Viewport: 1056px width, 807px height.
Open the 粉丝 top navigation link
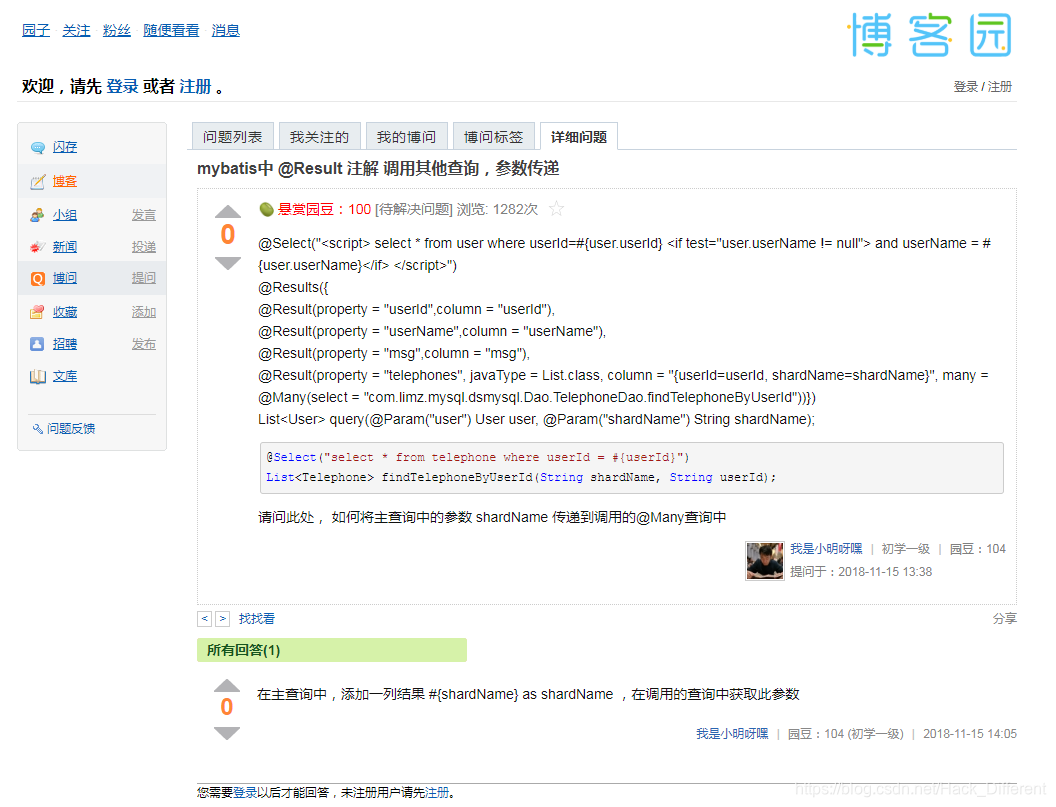[x=117, y=30]
